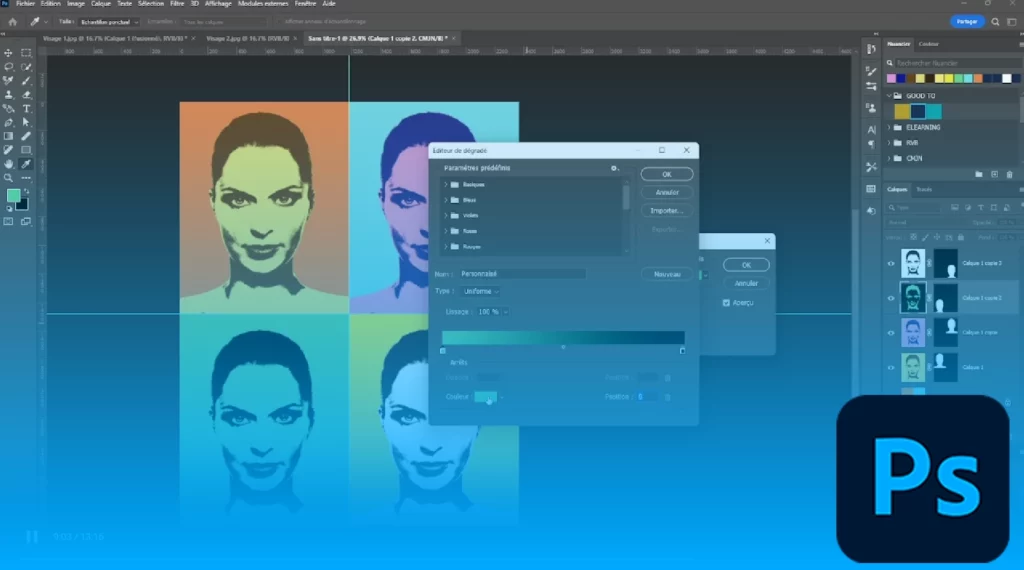Click the Partager button
This screenshot has width=1024, height=570.
pos(967,22)
